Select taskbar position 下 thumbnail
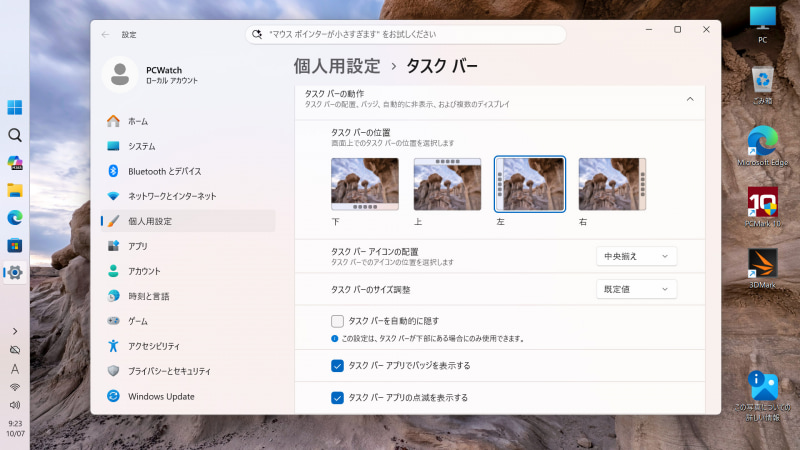 (365, 184)
